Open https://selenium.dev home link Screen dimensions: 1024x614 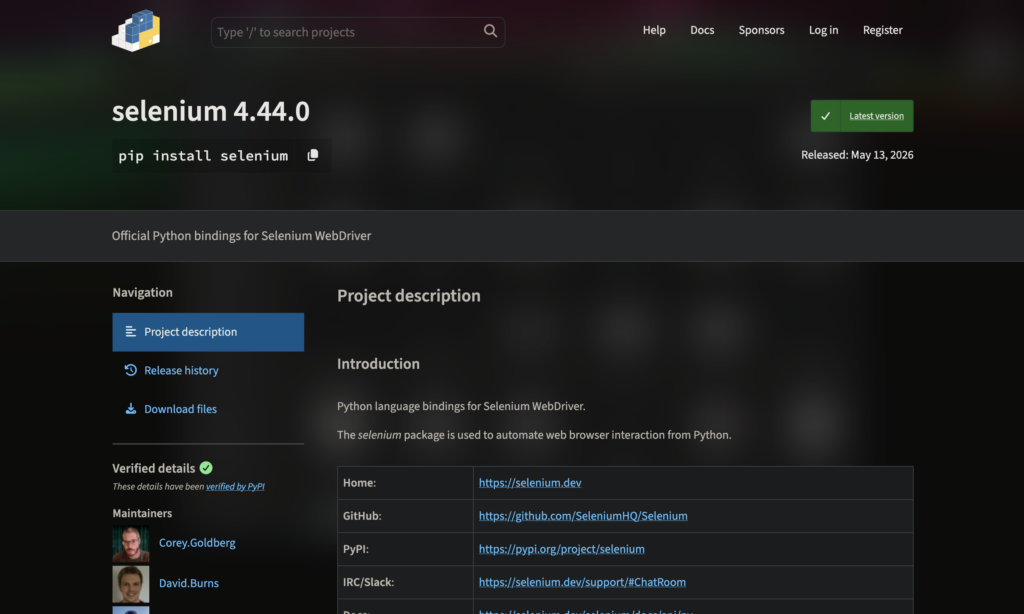click(x=530, y=483)
